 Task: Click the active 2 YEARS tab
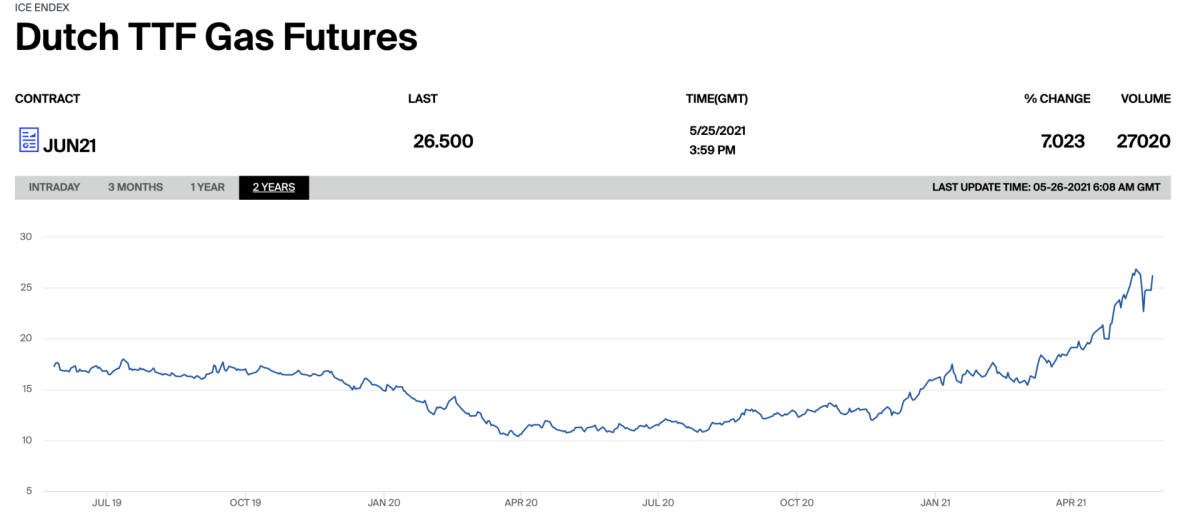point(273,187)
